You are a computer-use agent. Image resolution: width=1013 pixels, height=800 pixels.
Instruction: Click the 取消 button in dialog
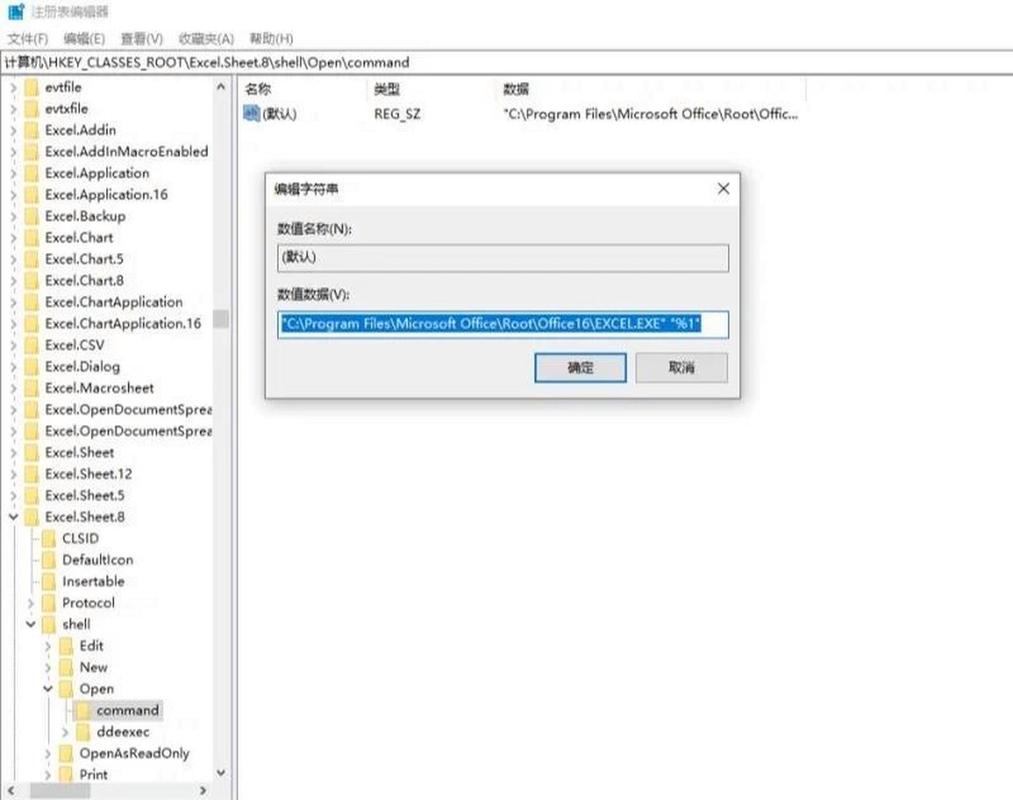[x=682, y=368]
